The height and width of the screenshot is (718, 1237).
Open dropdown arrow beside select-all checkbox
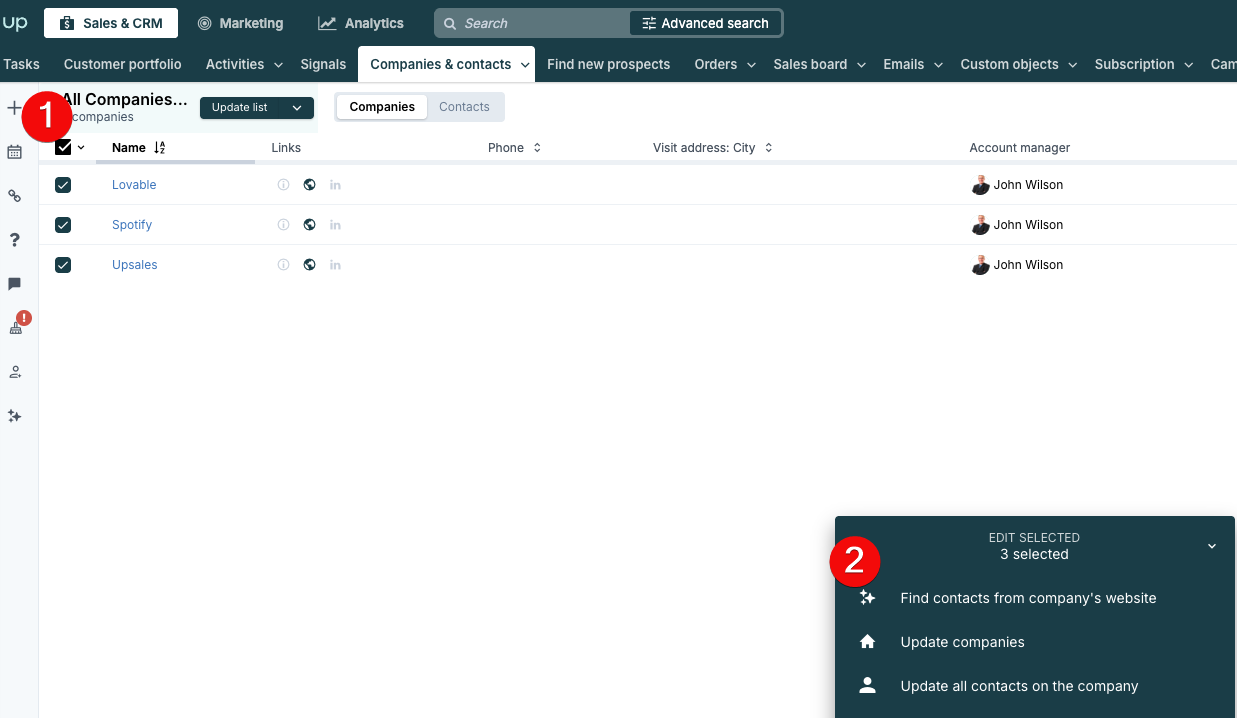pyautogui.click(x=81, y=148)
